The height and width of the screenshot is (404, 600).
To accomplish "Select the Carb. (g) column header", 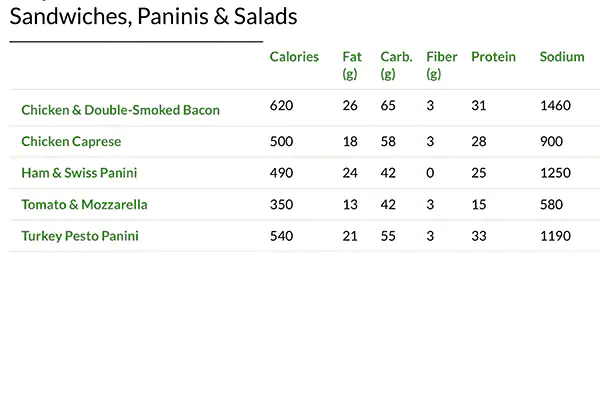I will click(396, 65).
